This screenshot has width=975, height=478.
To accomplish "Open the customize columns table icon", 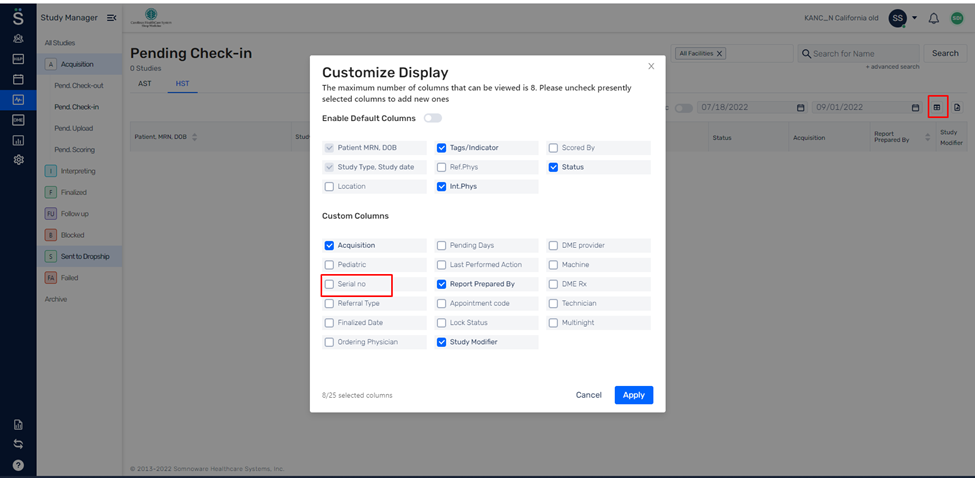I will [937, 108].
